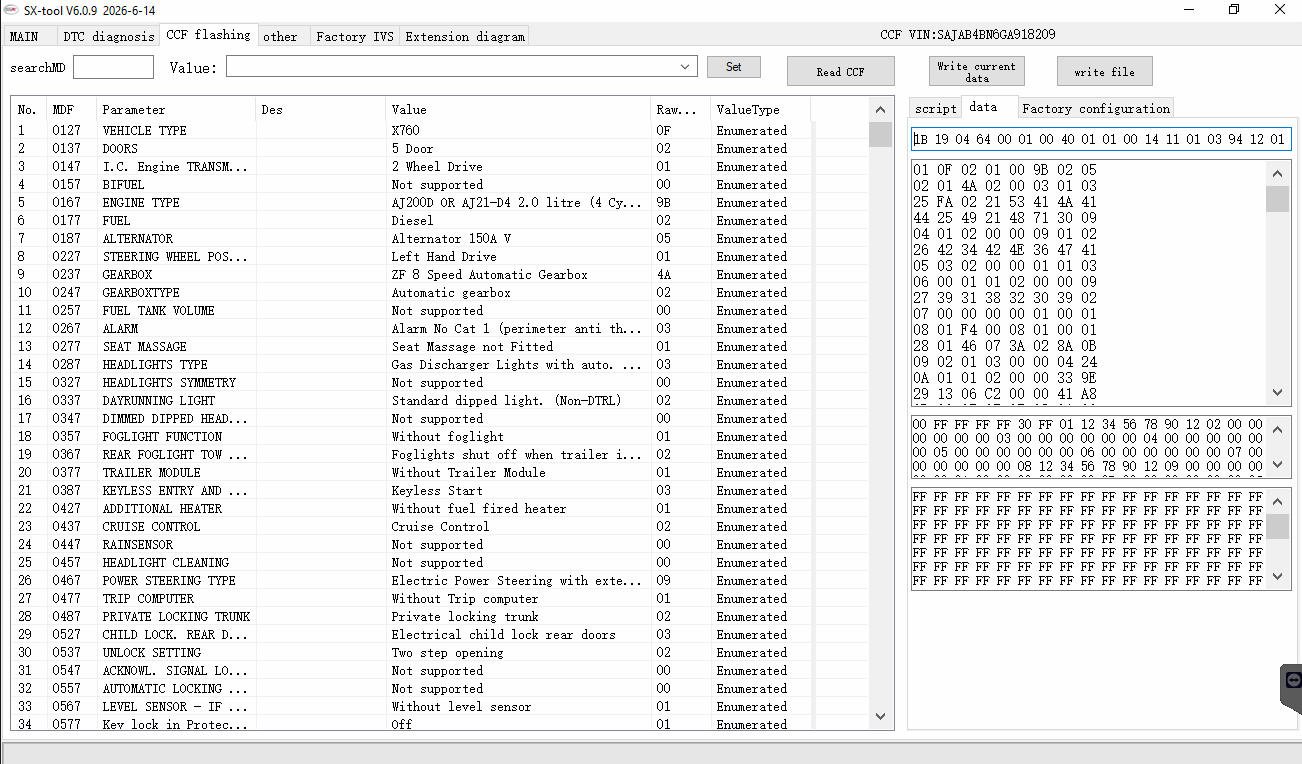The height and width of the screenshot is (764, 1302).
Task: Select the FUEL TANK VOLUME row
Action: [x=440, y=311]
